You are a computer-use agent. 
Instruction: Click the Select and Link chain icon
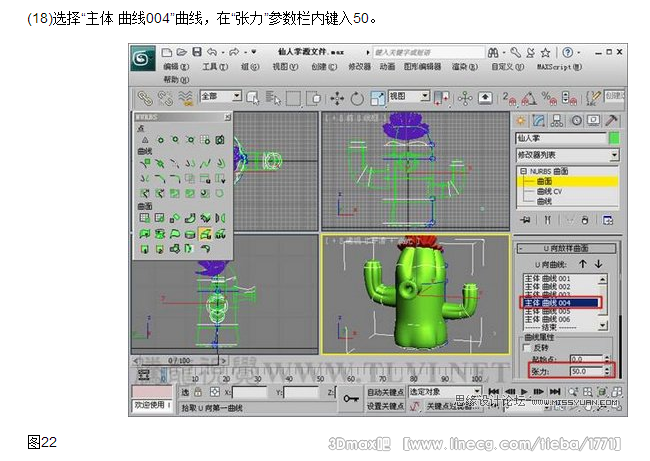coord(145,98)
